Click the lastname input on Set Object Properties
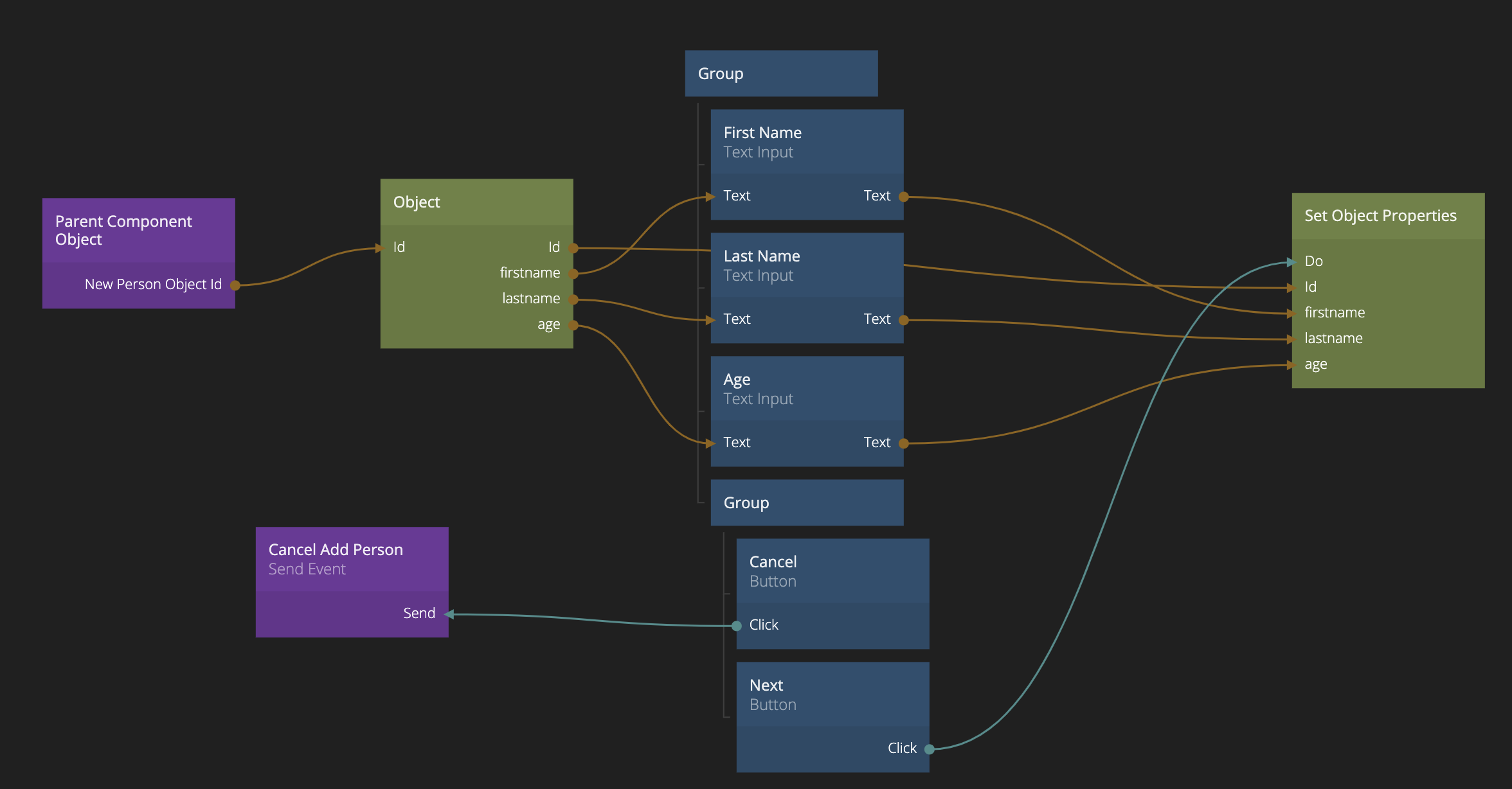 point(1291,339)
